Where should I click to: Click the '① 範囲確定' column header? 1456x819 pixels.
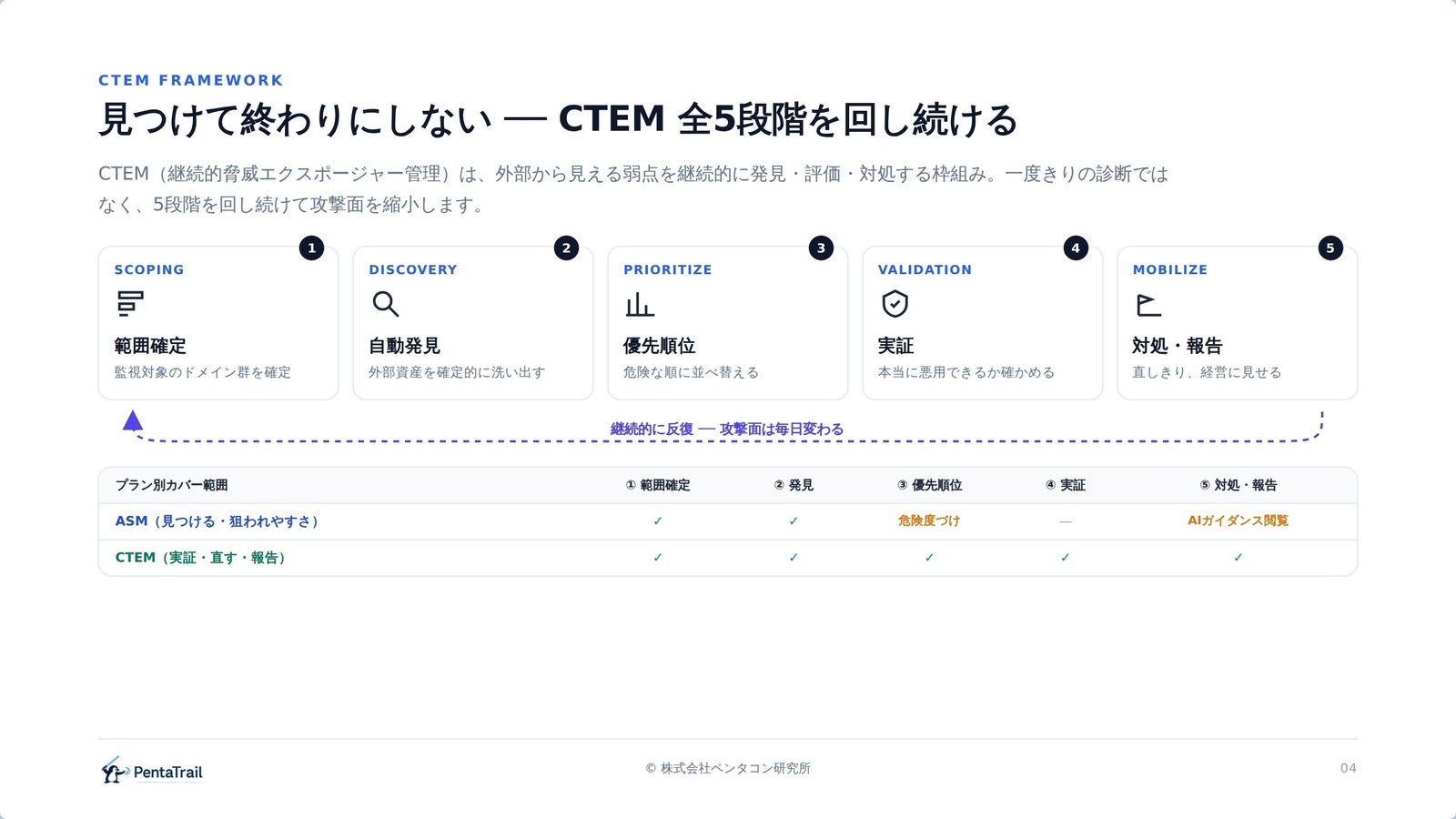658,485
